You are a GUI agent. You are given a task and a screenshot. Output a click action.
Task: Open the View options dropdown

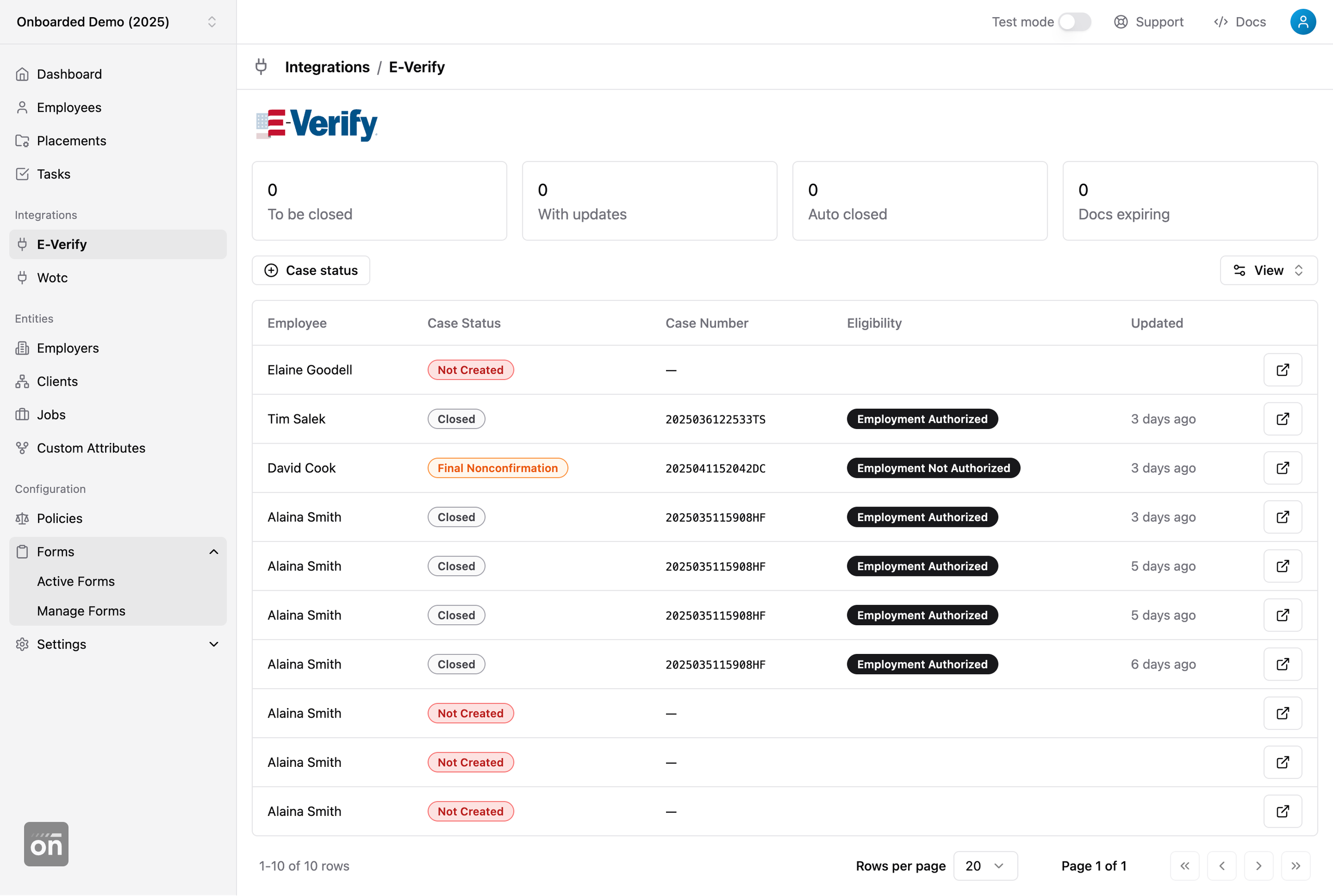tap(1268, 270)
